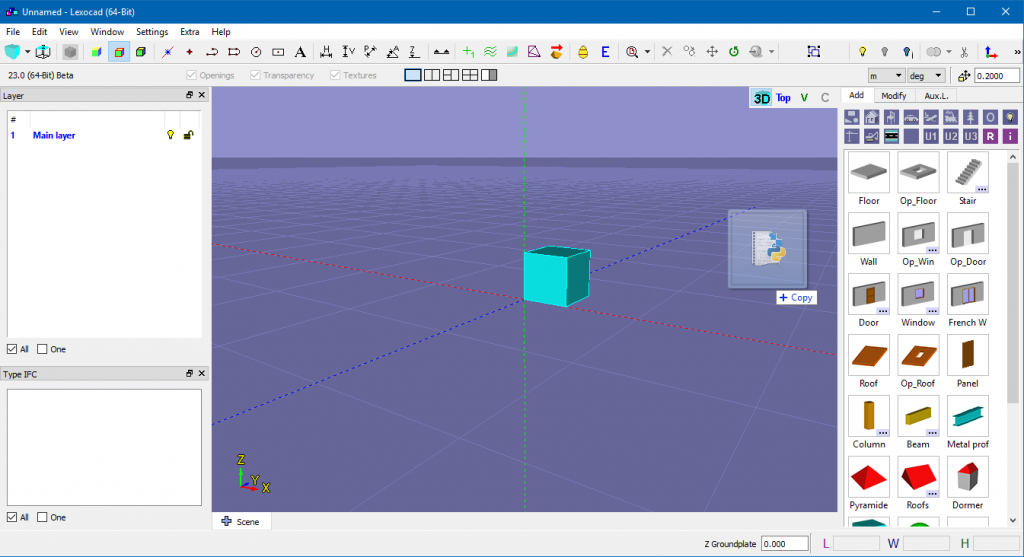
Task: Open the Beam options ellipsis
Action: pyautogui.click(x=933, y=433)
